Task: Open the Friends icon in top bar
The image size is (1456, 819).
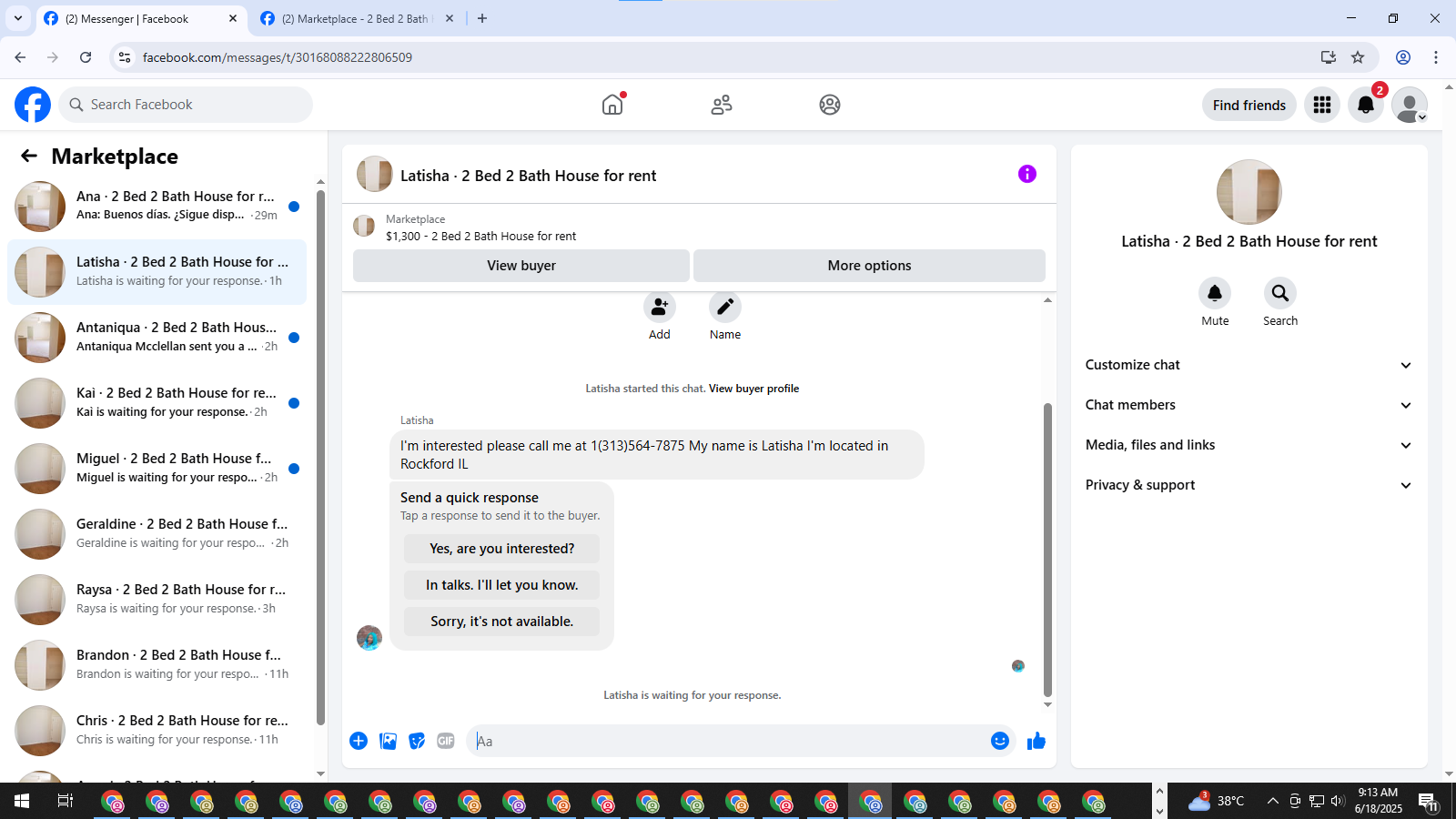Action: click(722, 105)
